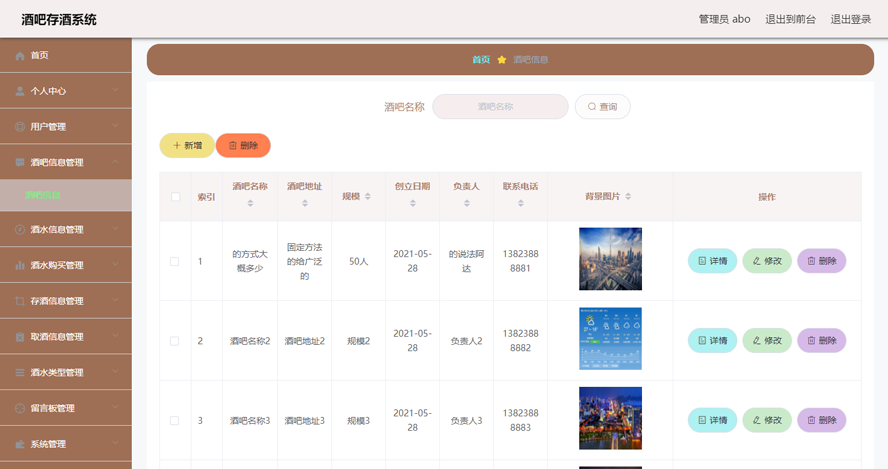This screenshot has height=469, width=888.
Task: Click the sort arrows beside 规模 column header
Action: 368,197
